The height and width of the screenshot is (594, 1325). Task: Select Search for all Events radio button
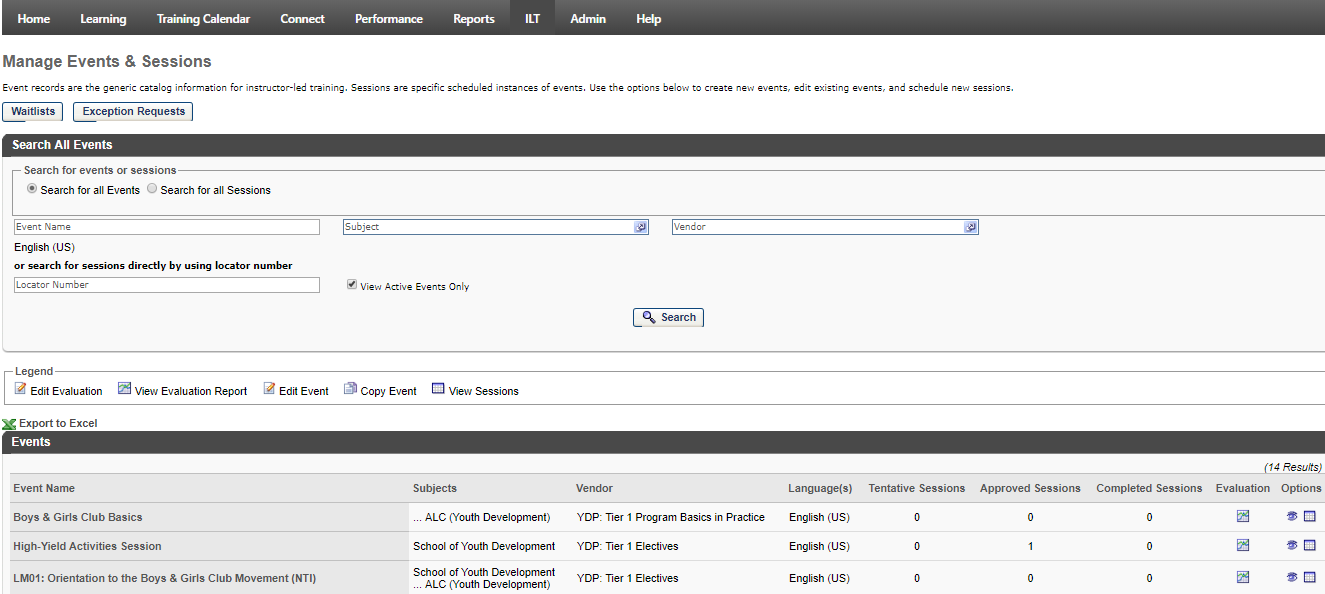(x=31, y=189)
